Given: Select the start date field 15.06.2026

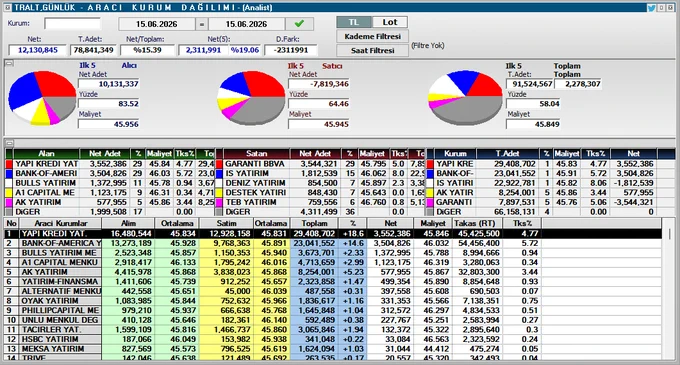Looking at the screenshot, I should (x=156, y=24).
